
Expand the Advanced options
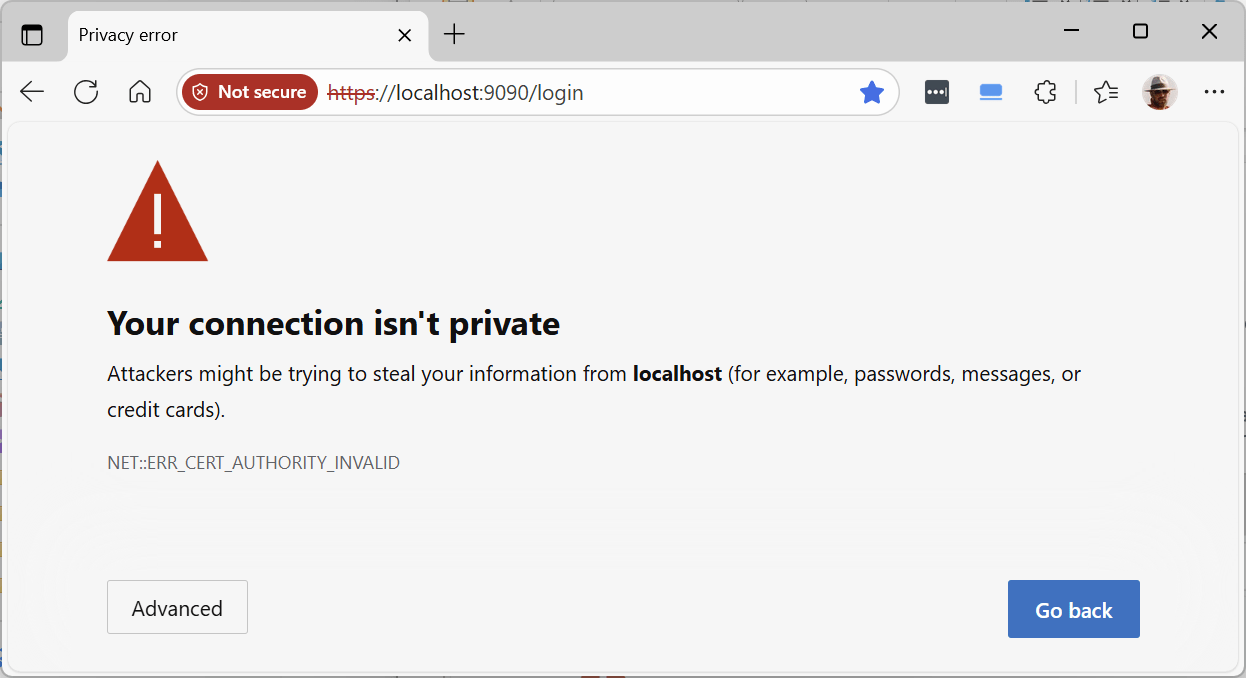point(177,608)
